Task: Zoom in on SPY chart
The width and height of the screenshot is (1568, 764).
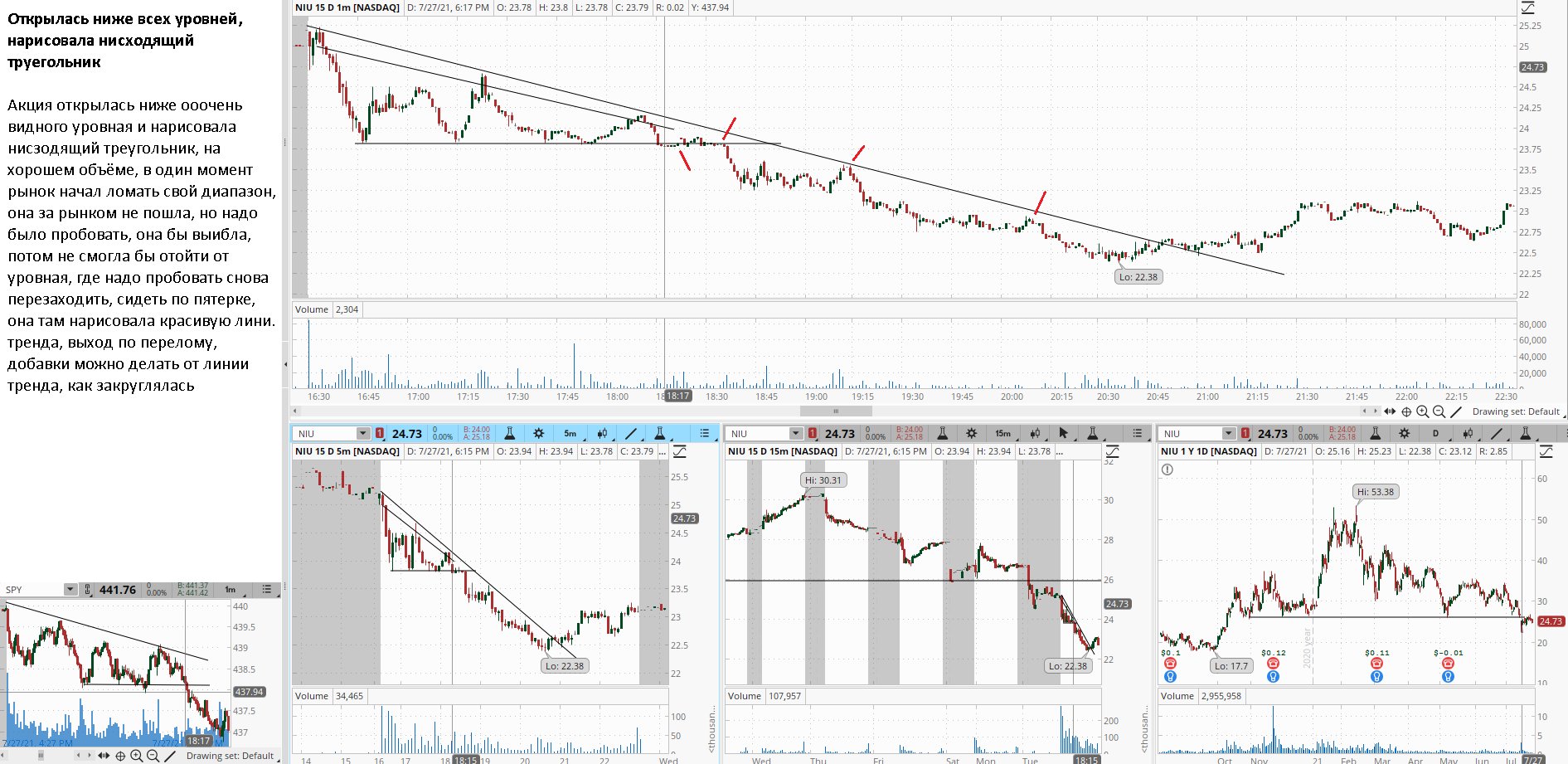Action: [x=137, y=756]
